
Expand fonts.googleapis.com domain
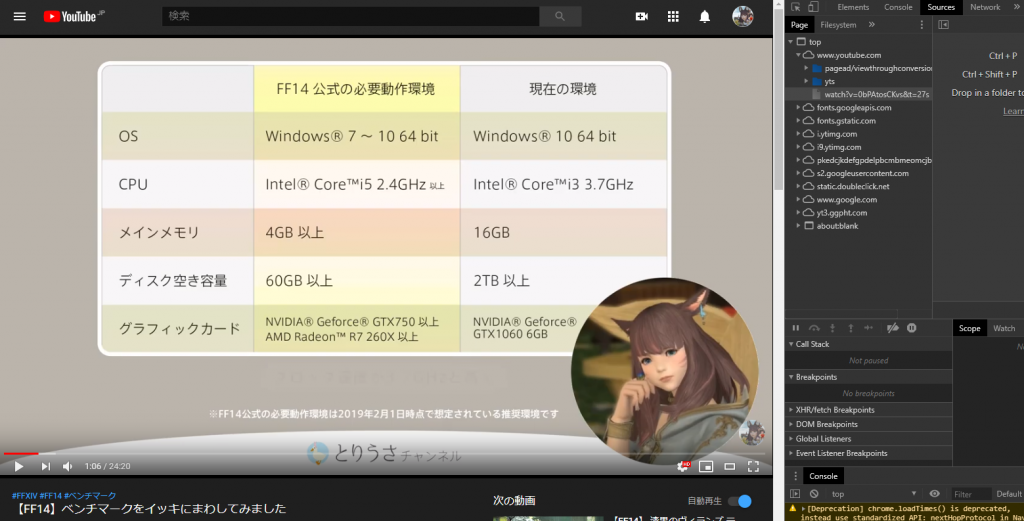798,108
